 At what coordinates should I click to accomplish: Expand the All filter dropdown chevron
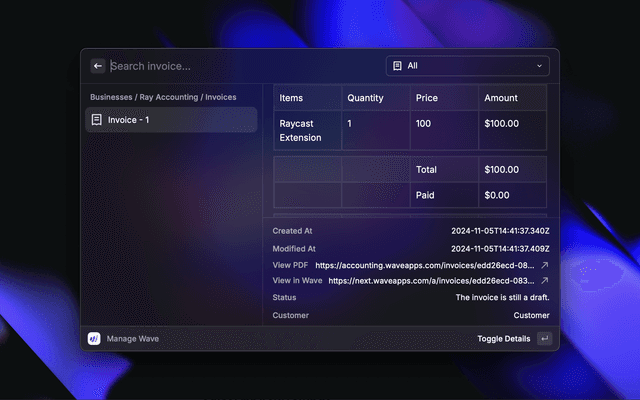click(540, 66)
